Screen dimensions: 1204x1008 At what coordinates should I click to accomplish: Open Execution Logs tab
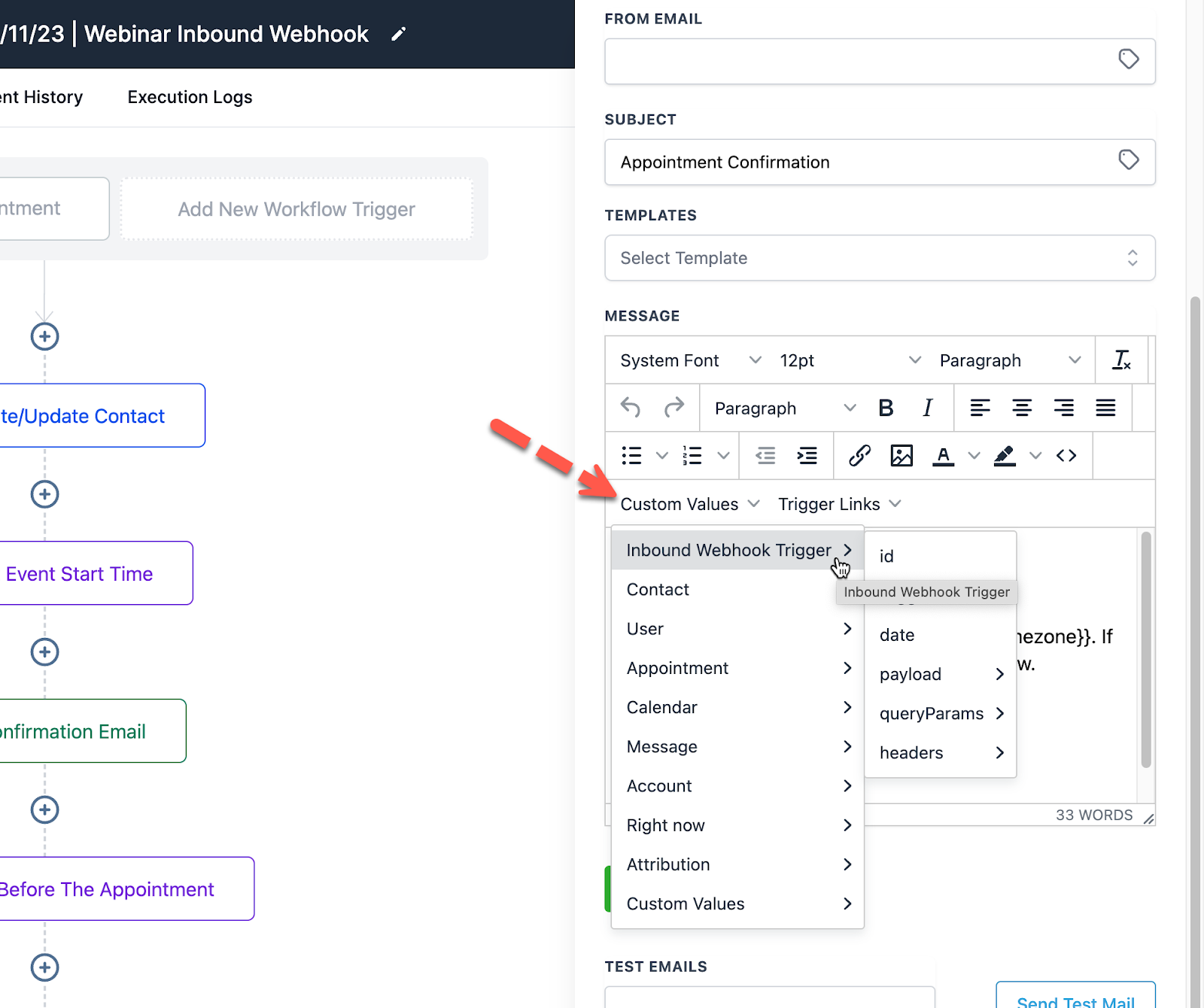click(190, 97)
